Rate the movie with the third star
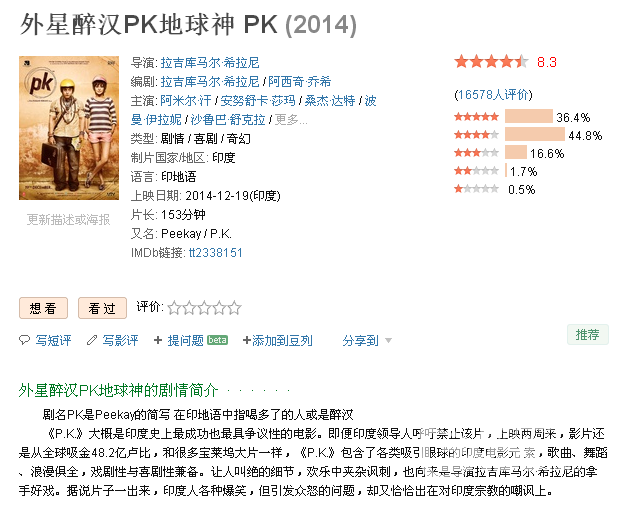The width and height of the screenshot is (630, 512). click(205, 308)
